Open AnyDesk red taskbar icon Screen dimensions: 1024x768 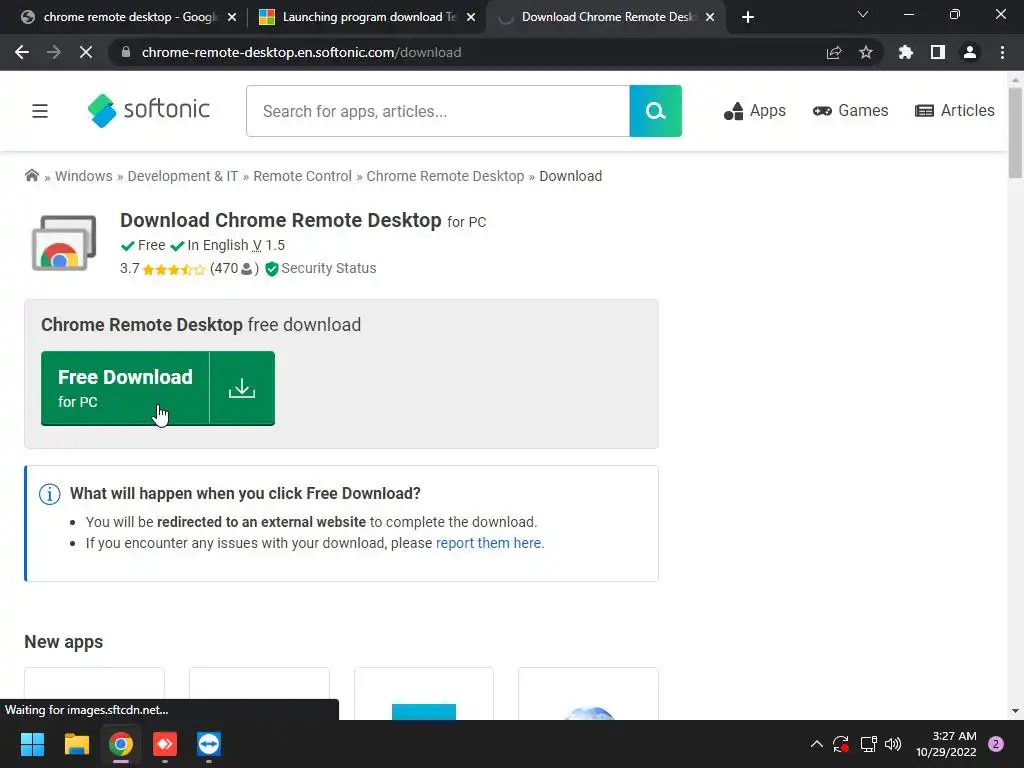tap(165, 744)
